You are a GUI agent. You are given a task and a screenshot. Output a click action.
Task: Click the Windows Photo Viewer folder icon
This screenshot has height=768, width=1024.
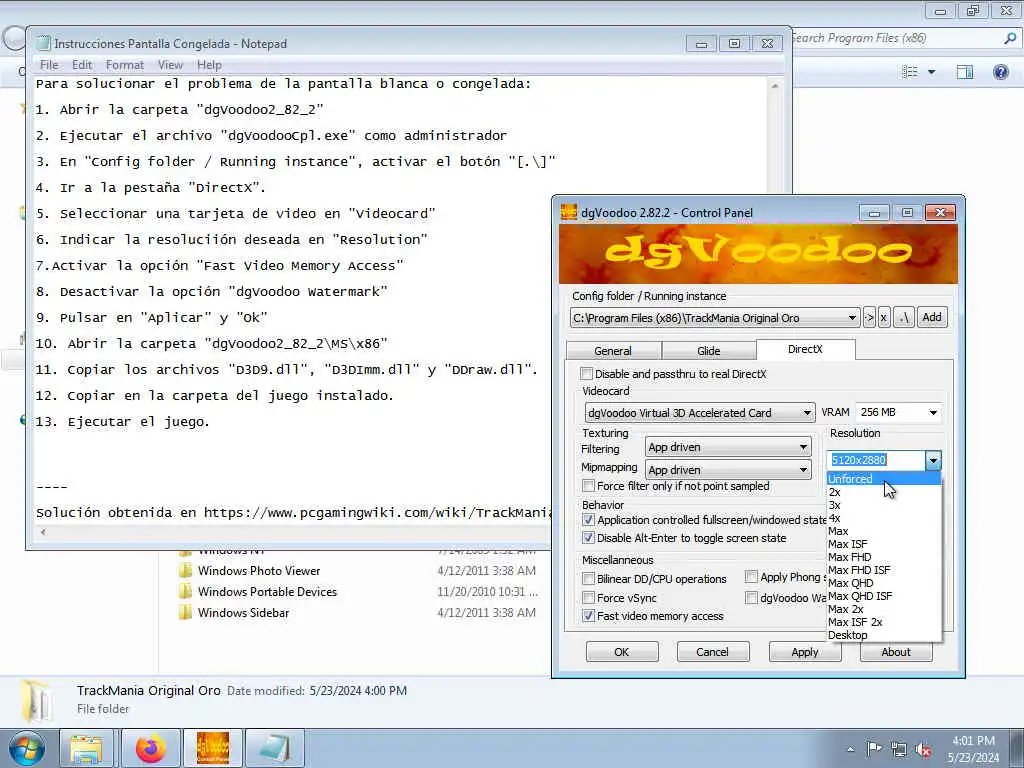coord(185,571)
